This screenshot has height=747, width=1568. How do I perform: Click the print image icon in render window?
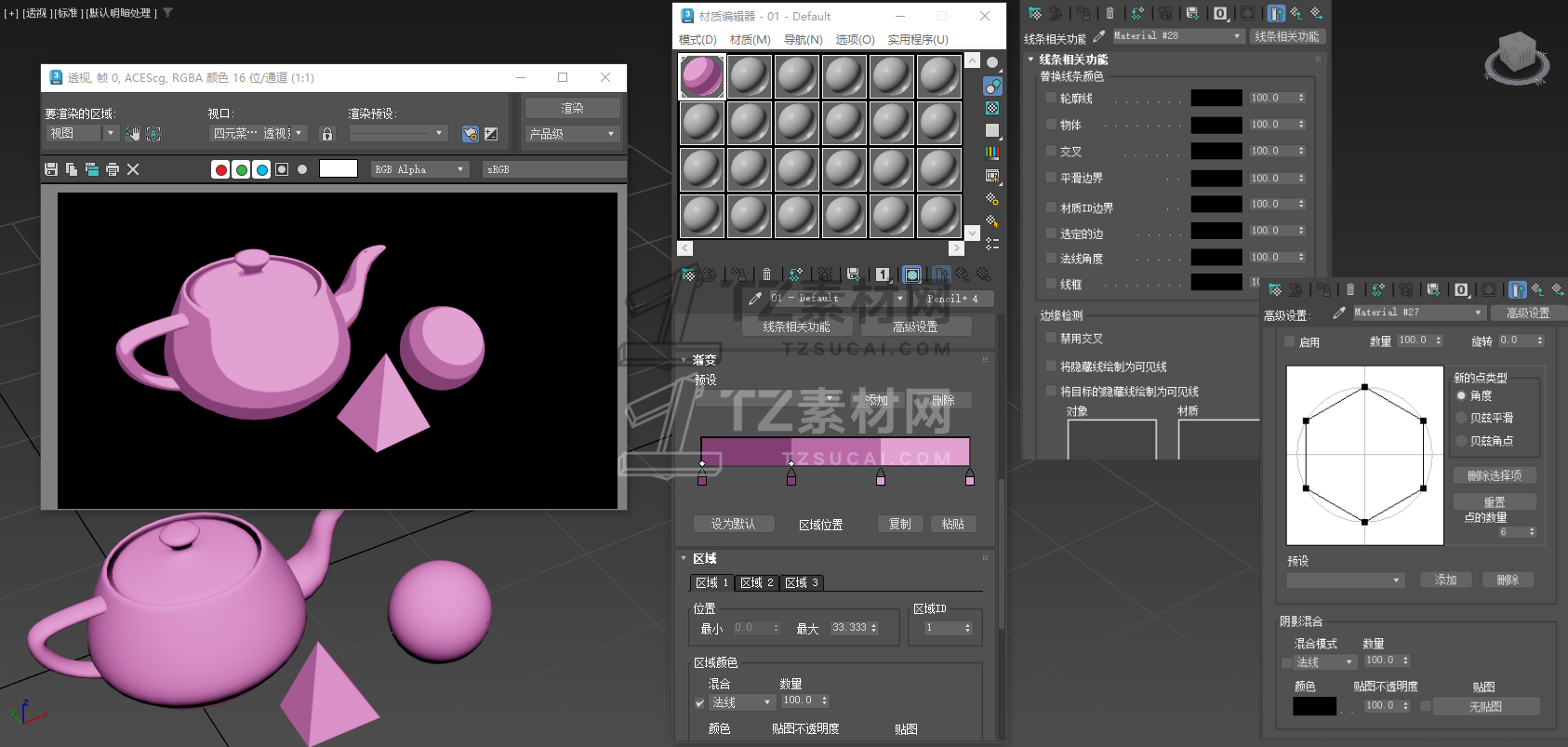[113, 169]
